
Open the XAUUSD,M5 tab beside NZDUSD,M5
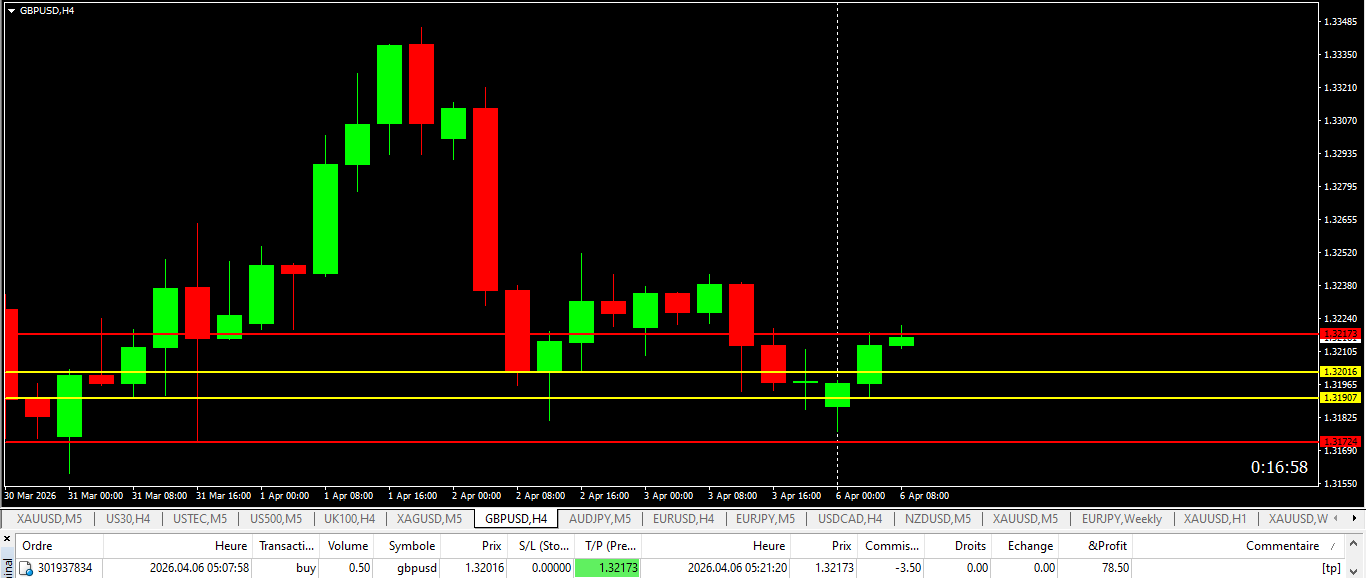click(1025, 519)
